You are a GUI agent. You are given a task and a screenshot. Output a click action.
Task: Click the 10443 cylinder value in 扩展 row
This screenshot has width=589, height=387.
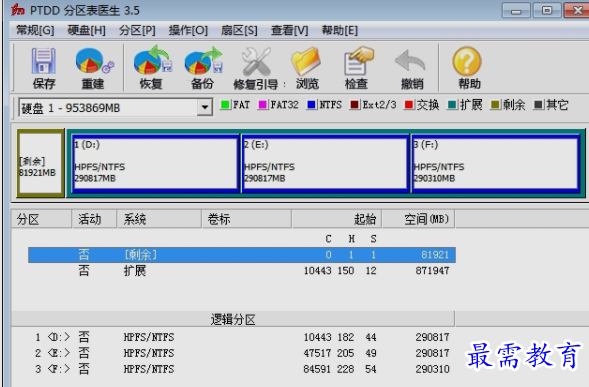pyautogui.click(x=317, y=271)
